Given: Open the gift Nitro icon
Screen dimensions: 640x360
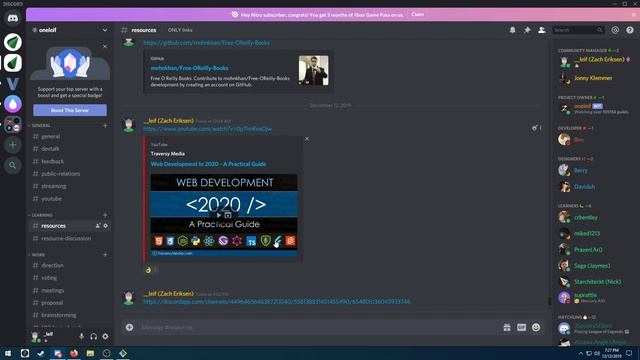Looking at the screenshot, I should pyautogui.click(x=507, y=327).
